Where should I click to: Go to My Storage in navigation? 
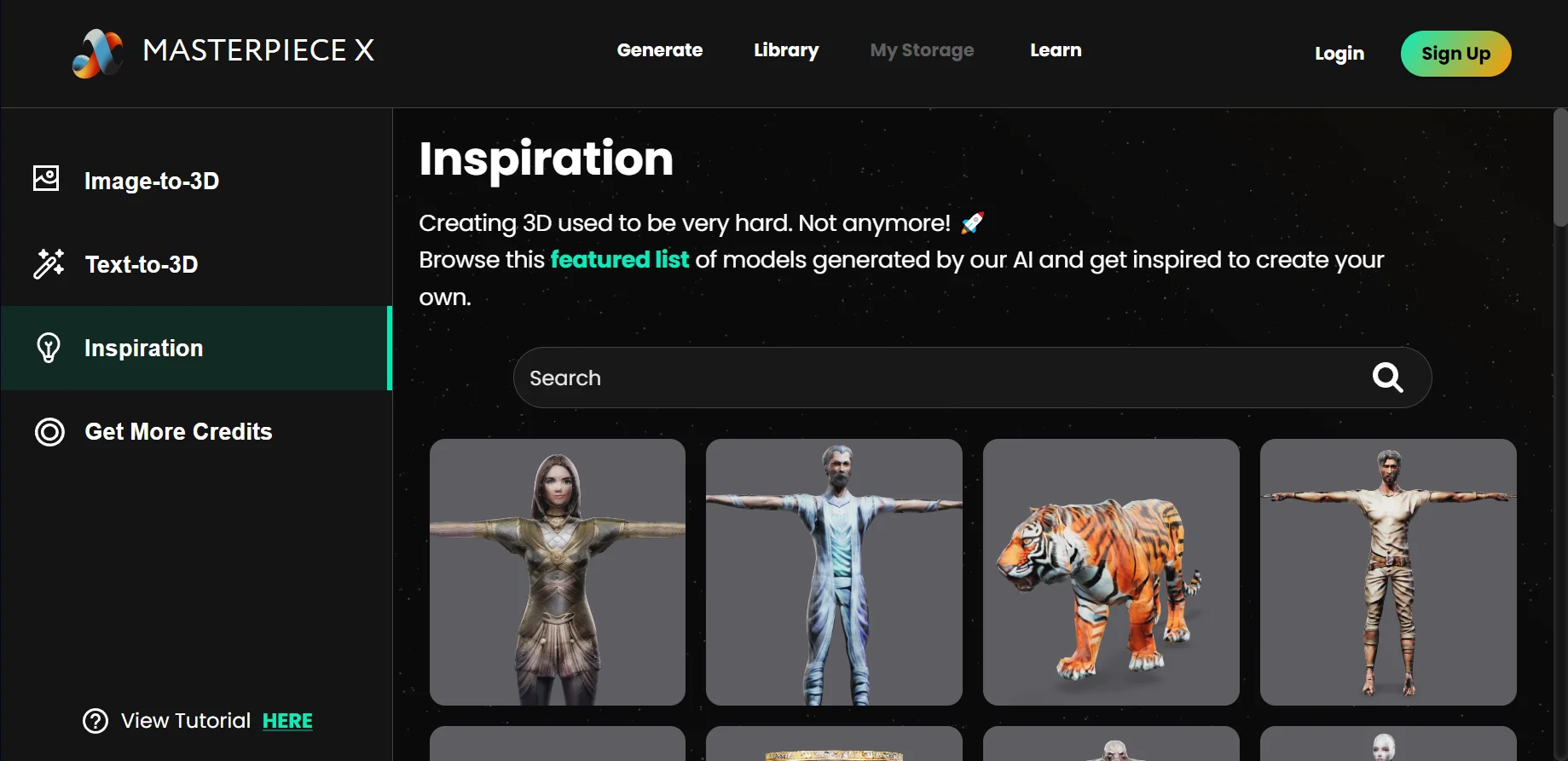[922, 50]
